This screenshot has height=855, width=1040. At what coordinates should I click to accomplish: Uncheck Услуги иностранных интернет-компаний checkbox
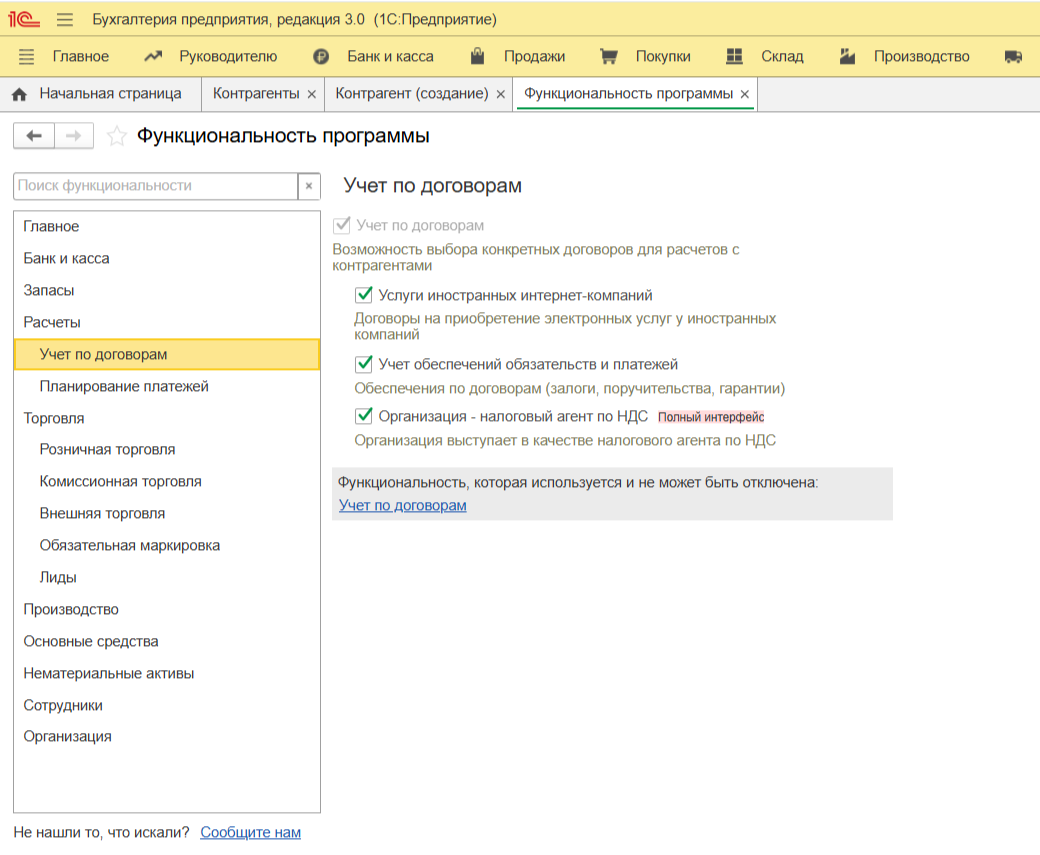coord(364,295)
